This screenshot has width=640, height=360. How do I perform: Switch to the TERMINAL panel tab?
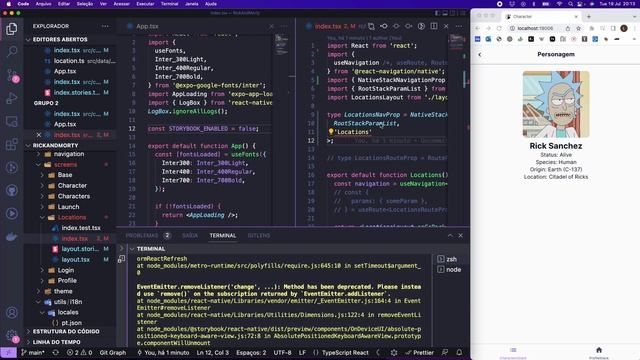[x=223, y=236]
